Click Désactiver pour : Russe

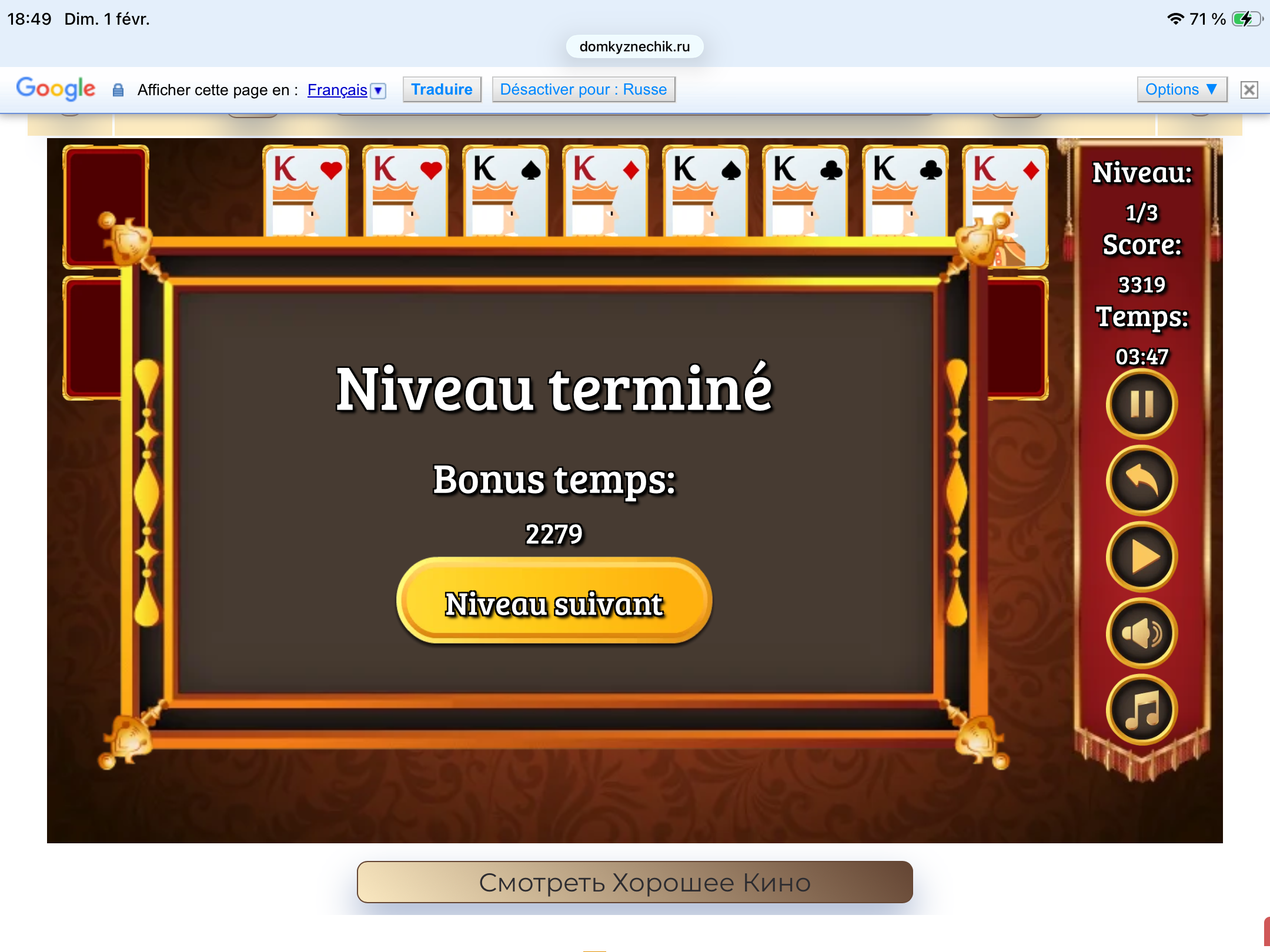(583, 89)
